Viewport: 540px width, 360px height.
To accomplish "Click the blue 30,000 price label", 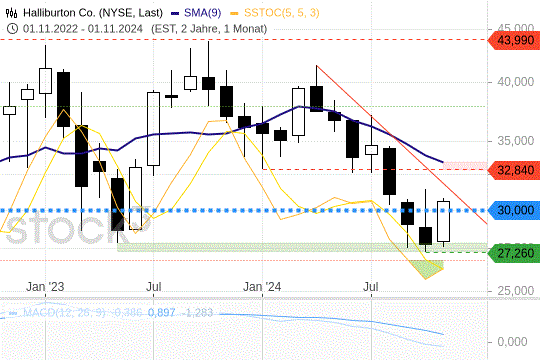I will pos(515,210).
